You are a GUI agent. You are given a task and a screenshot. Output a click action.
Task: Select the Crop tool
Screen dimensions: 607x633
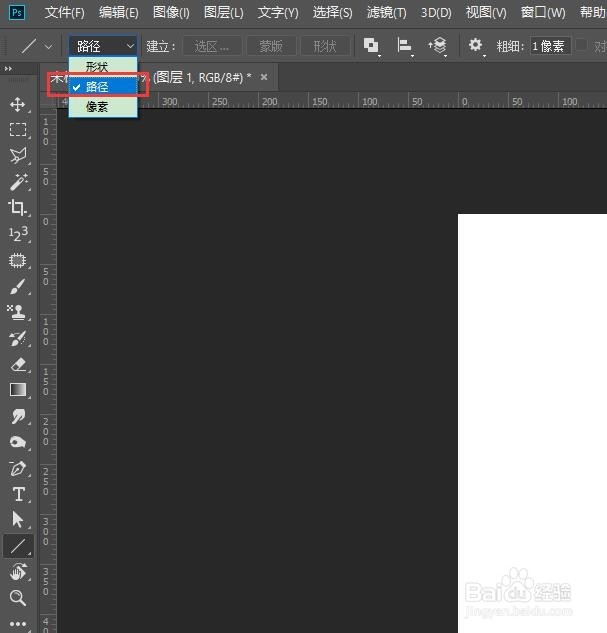click(18, 208)
